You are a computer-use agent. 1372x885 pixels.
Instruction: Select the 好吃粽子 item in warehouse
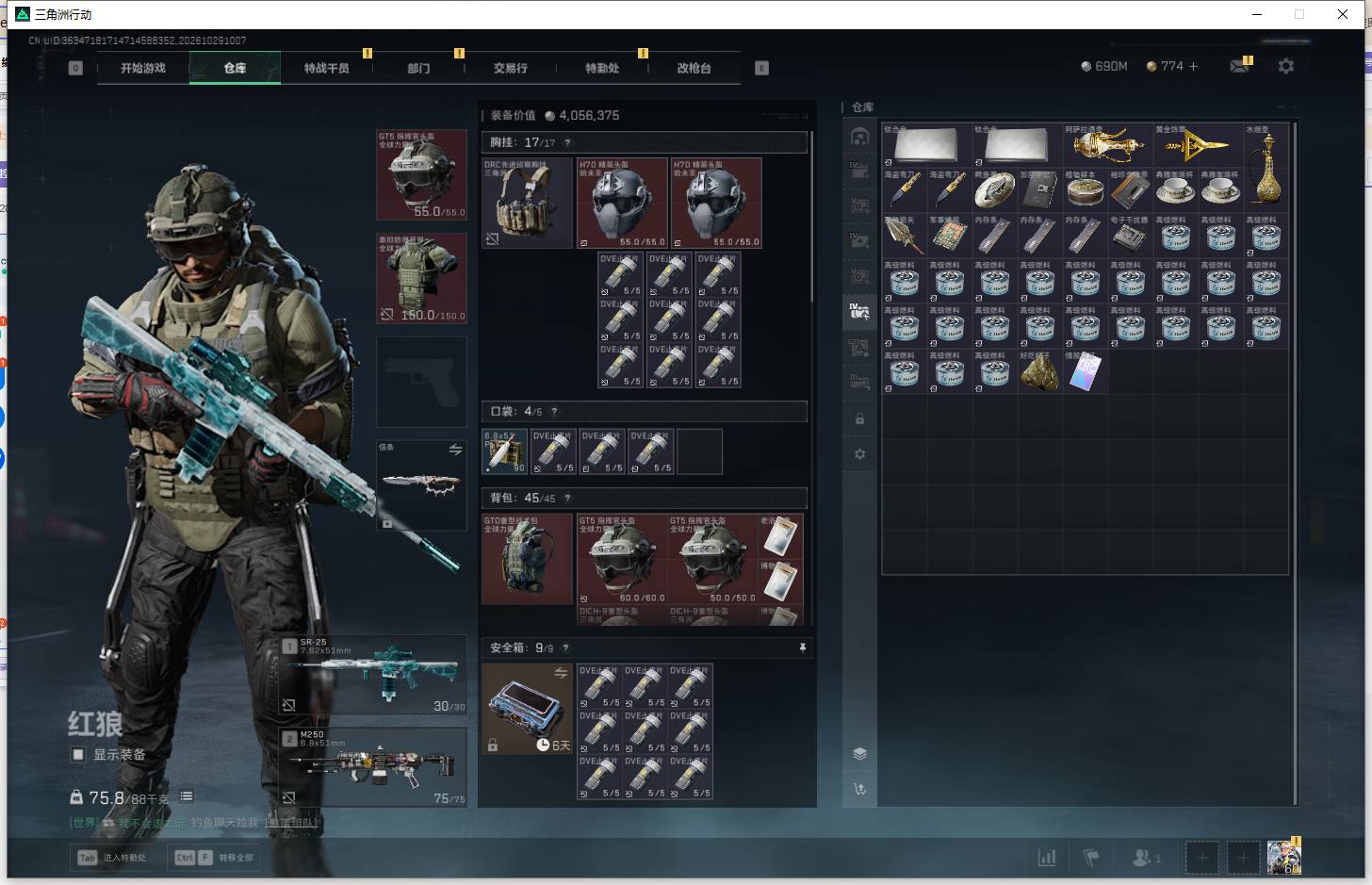1040,371
